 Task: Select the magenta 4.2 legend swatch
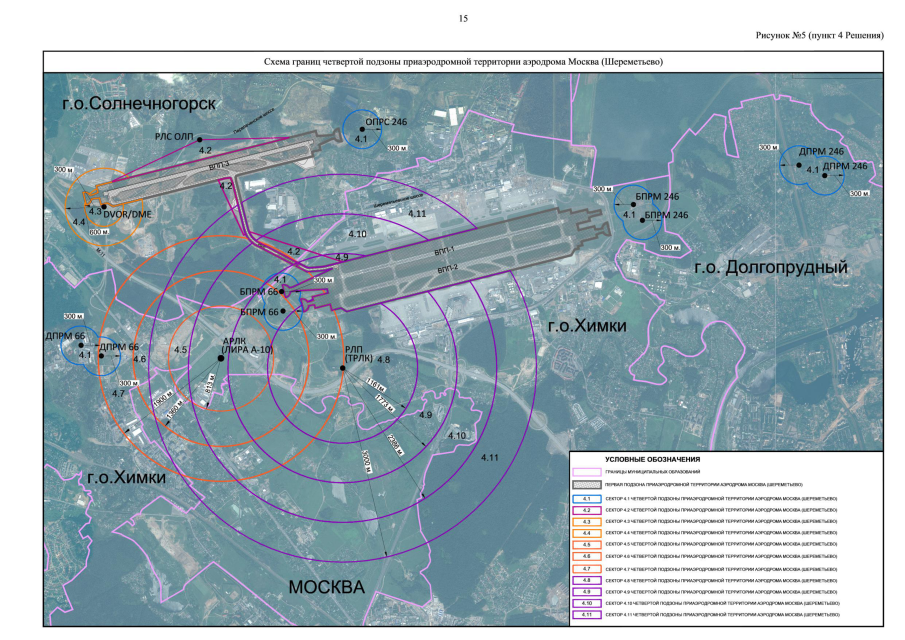pos(587,509)
